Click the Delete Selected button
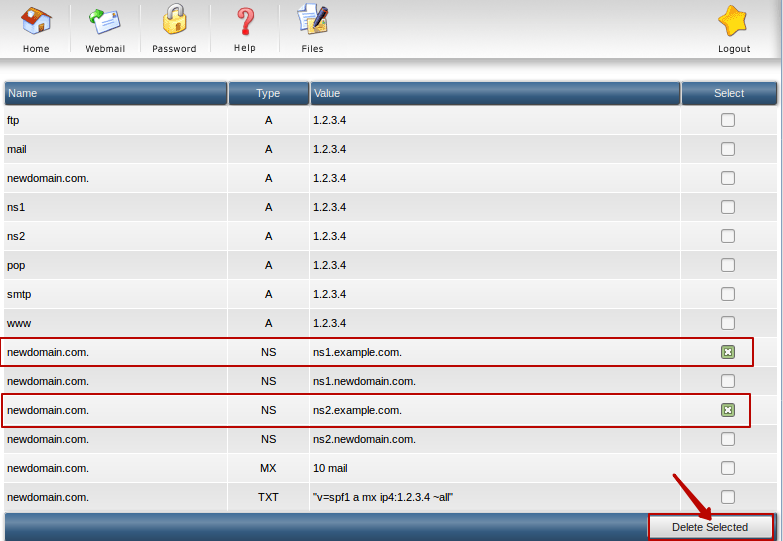 coord(710,527)
